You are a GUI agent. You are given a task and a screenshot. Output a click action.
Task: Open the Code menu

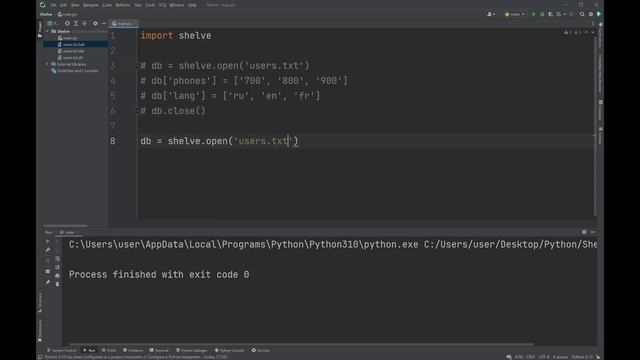click(107, 5)
